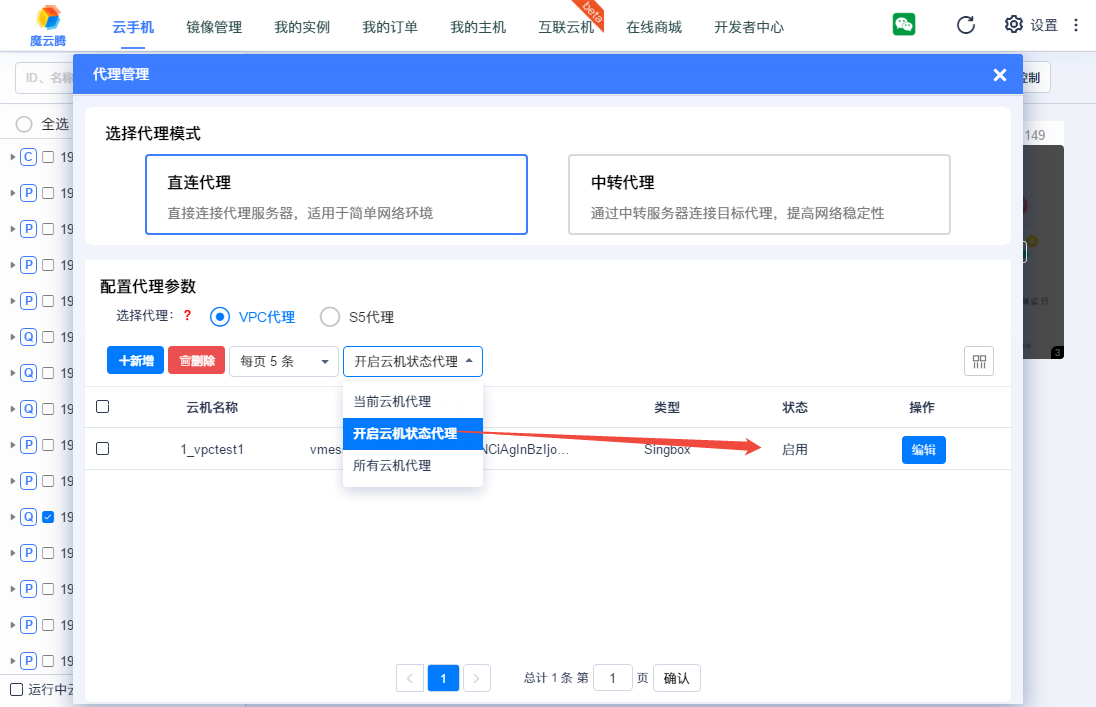
Task: Open the three-dot more options menu
Action: click(x=1076, y=25)
